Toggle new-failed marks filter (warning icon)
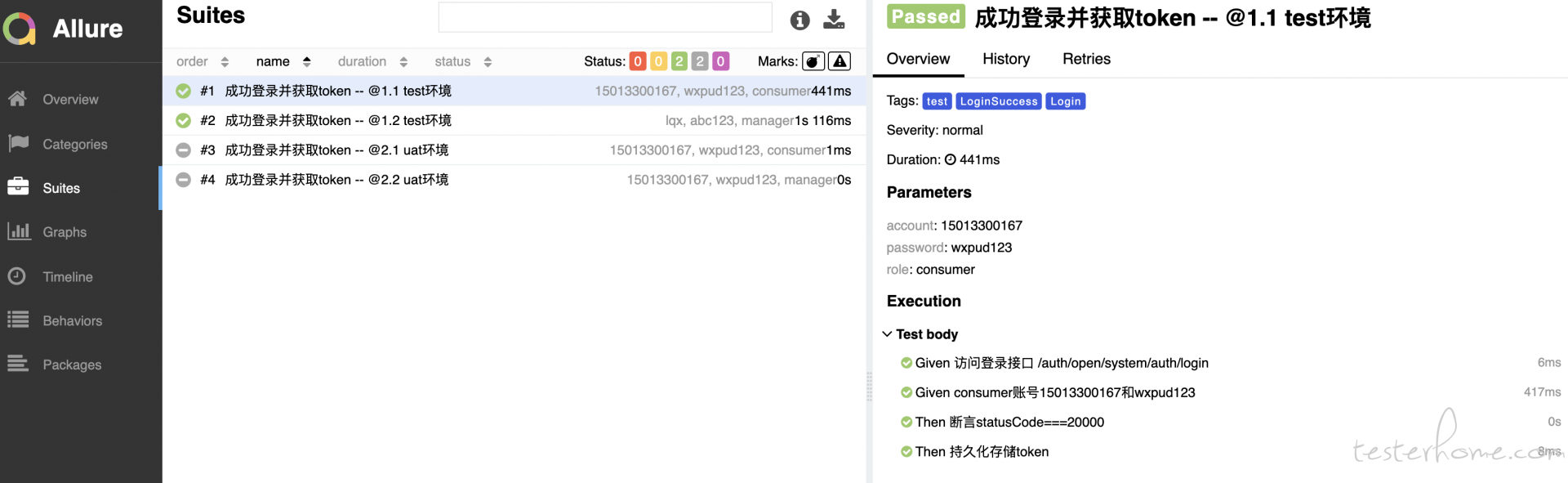The width and height of the screenshot is (1568, 483). 840,61
